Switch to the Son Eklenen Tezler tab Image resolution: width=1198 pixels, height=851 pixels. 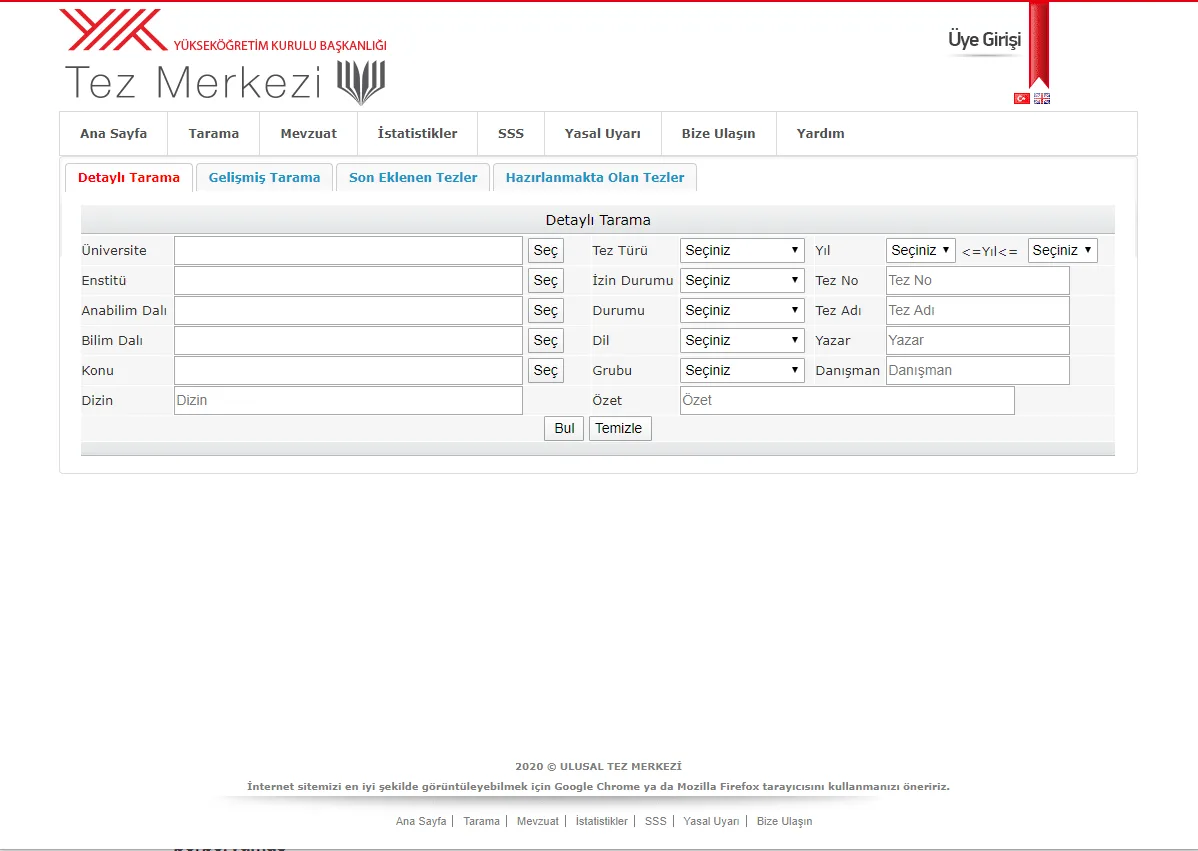point(413,177)
